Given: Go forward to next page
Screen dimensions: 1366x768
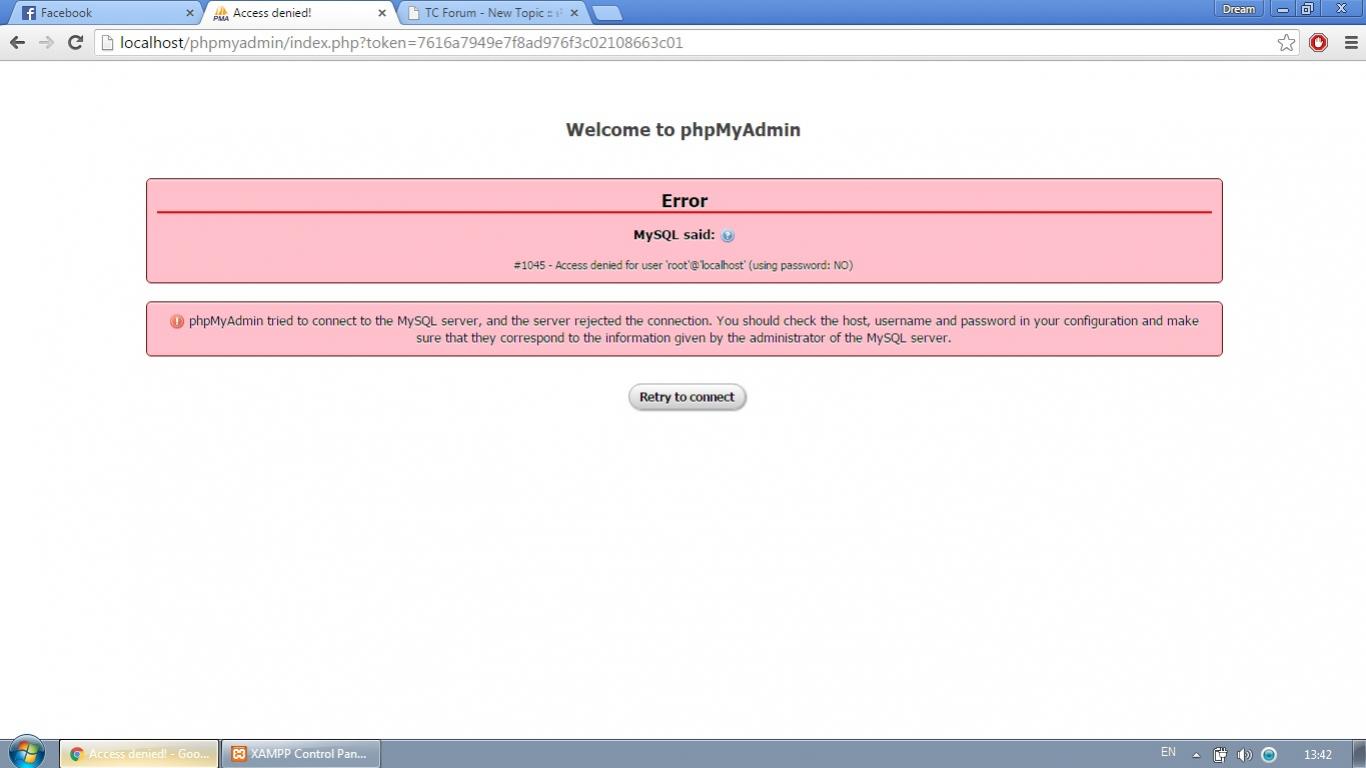Looking at the screenshot, I should [46, 42].
